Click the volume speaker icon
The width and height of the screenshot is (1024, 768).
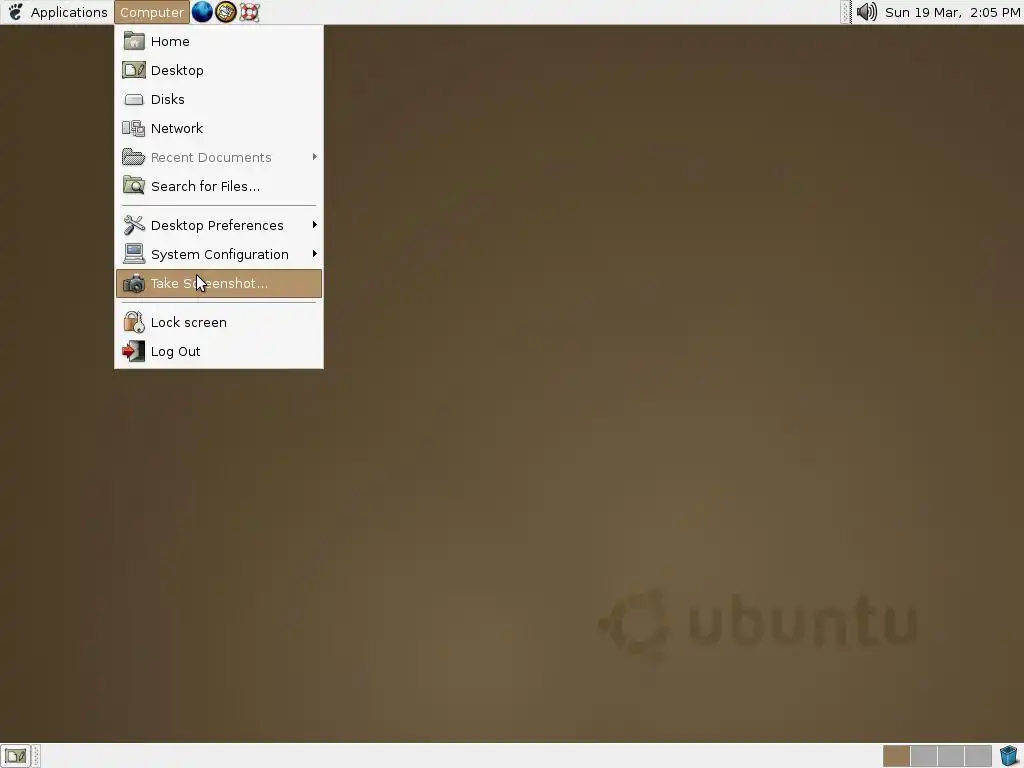point(866,12)
